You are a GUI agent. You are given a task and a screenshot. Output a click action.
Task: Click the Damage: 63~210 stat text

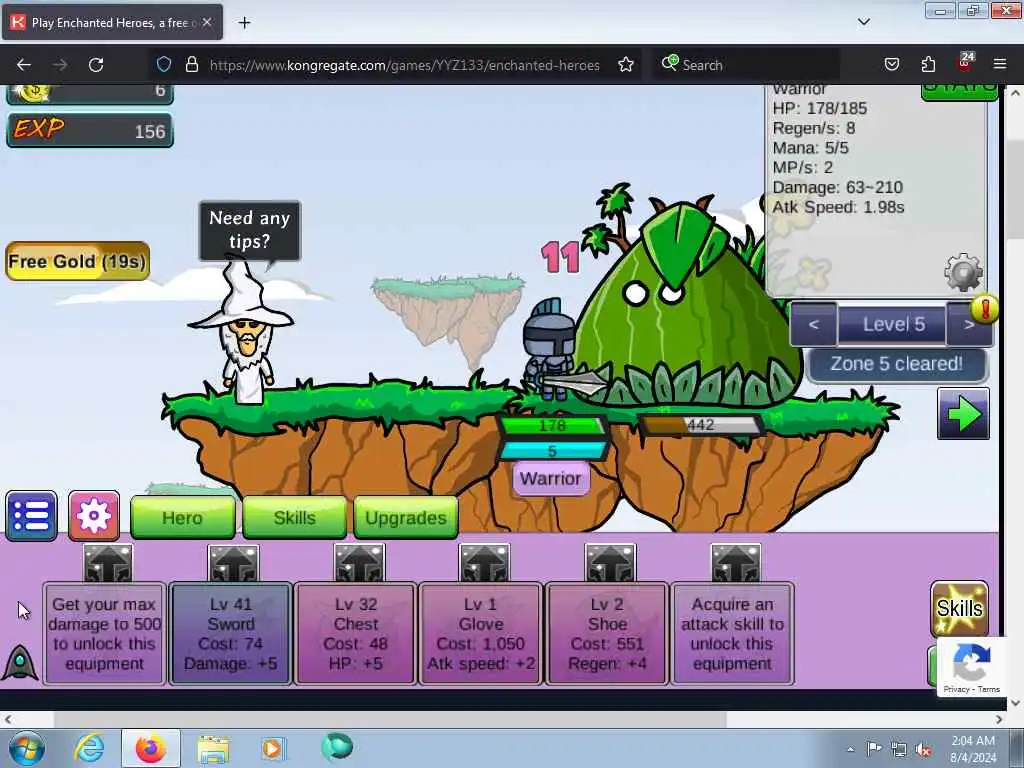(x=837, y=187)
